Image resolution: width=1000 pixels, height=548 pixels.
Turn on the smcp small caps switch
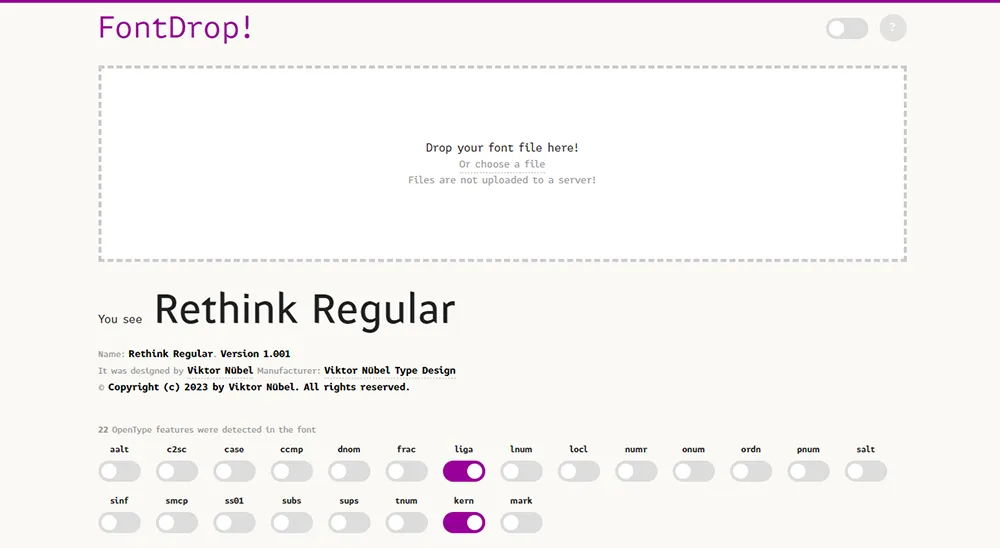point(177,522)
